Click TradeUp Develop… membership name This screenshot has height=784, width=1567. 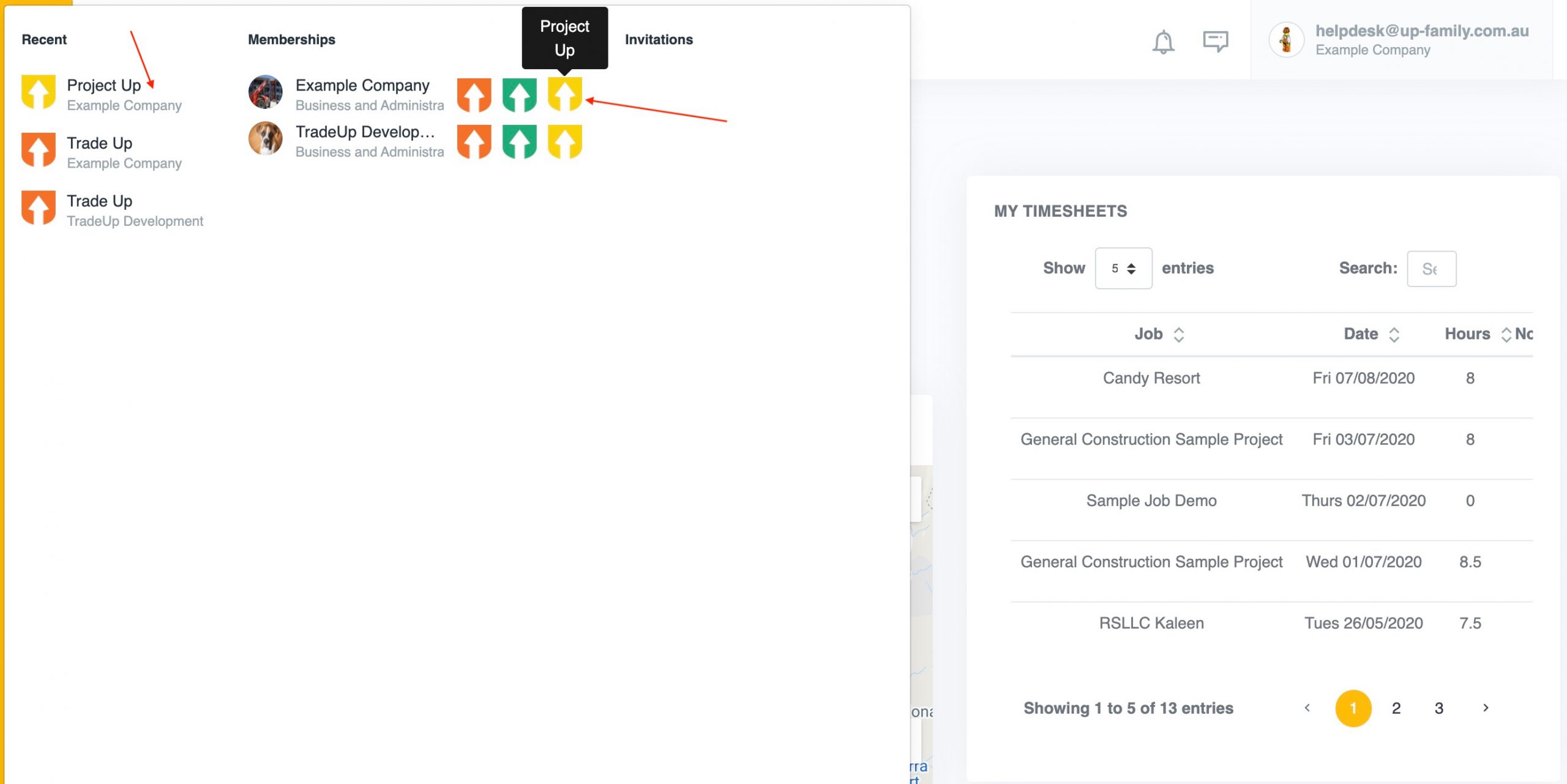tap(365, 132)
